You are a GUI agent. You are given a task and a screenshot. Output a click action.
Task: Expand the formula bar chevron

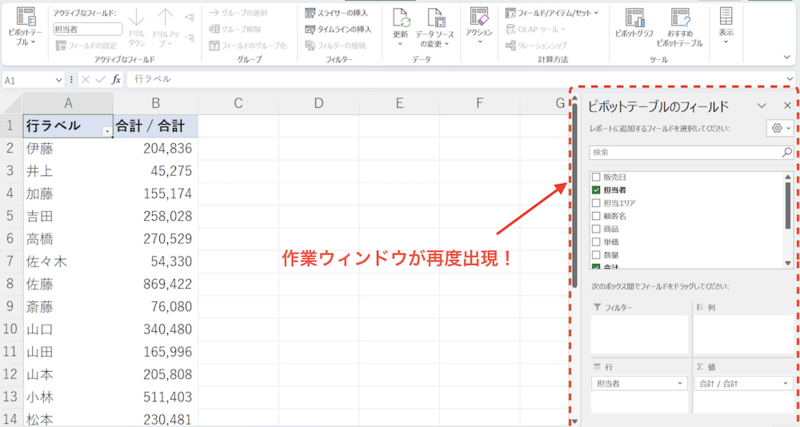point(790,79)
